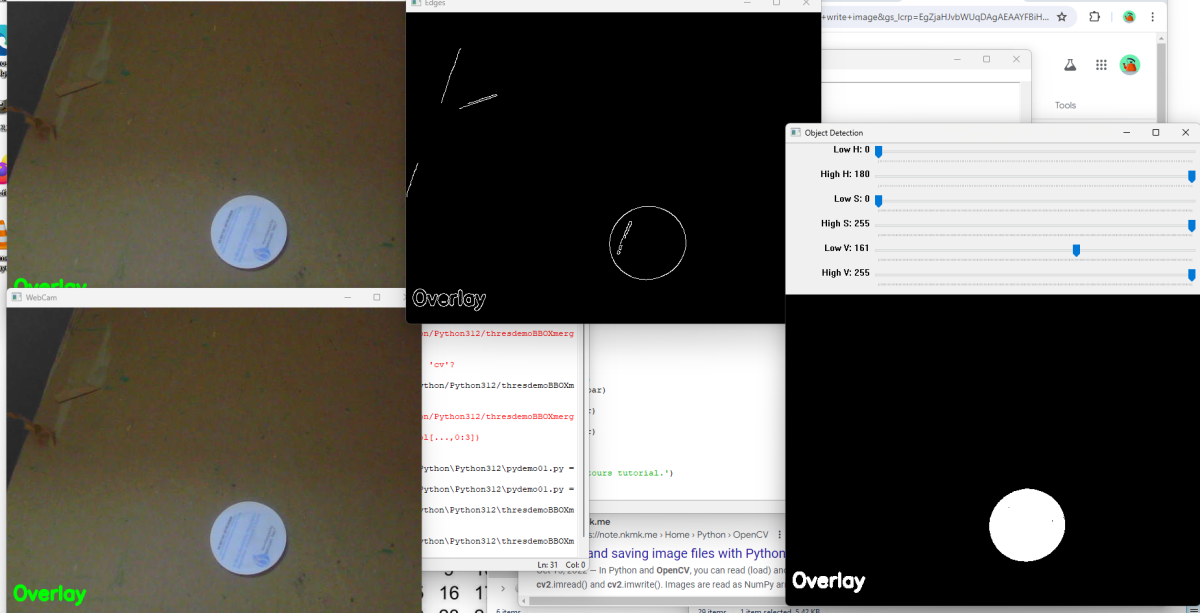The image size is (1200, 613).
Task: Click the Tools button in Google search
Action: tap(1065, 105)
